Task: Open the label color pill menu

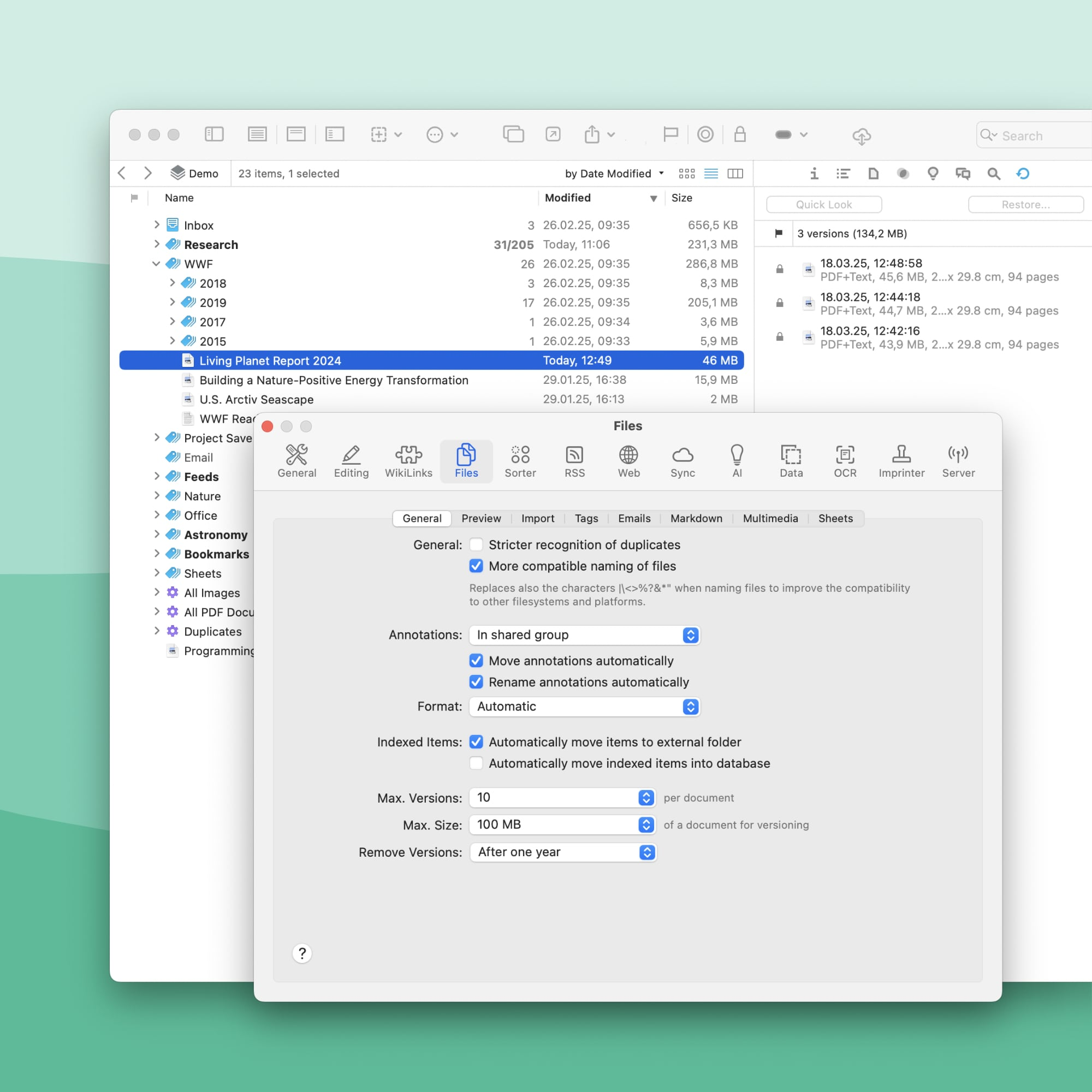Action: click(x=791, y=134)
